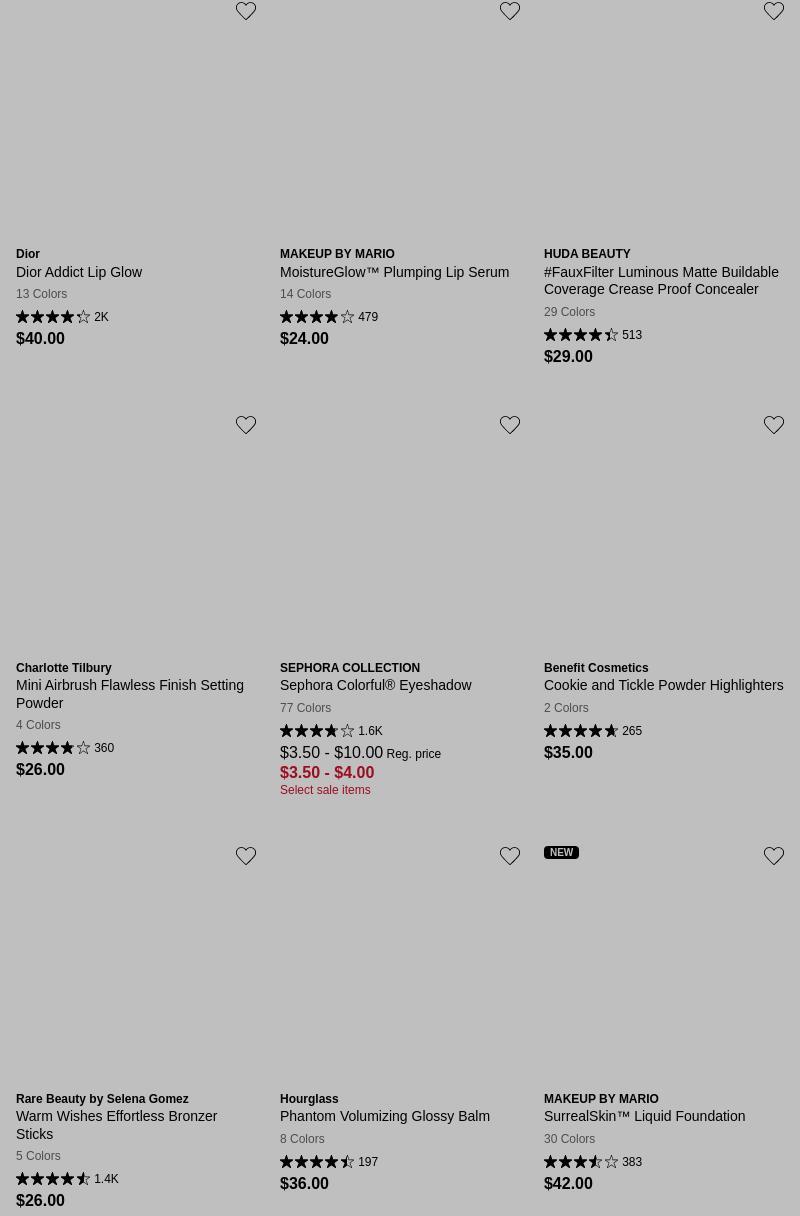The height and width of the screenshot is (1216, 800).
Task: Click the Phantom Volumizing Glossy Balm title
Action: pos(385,1116)
